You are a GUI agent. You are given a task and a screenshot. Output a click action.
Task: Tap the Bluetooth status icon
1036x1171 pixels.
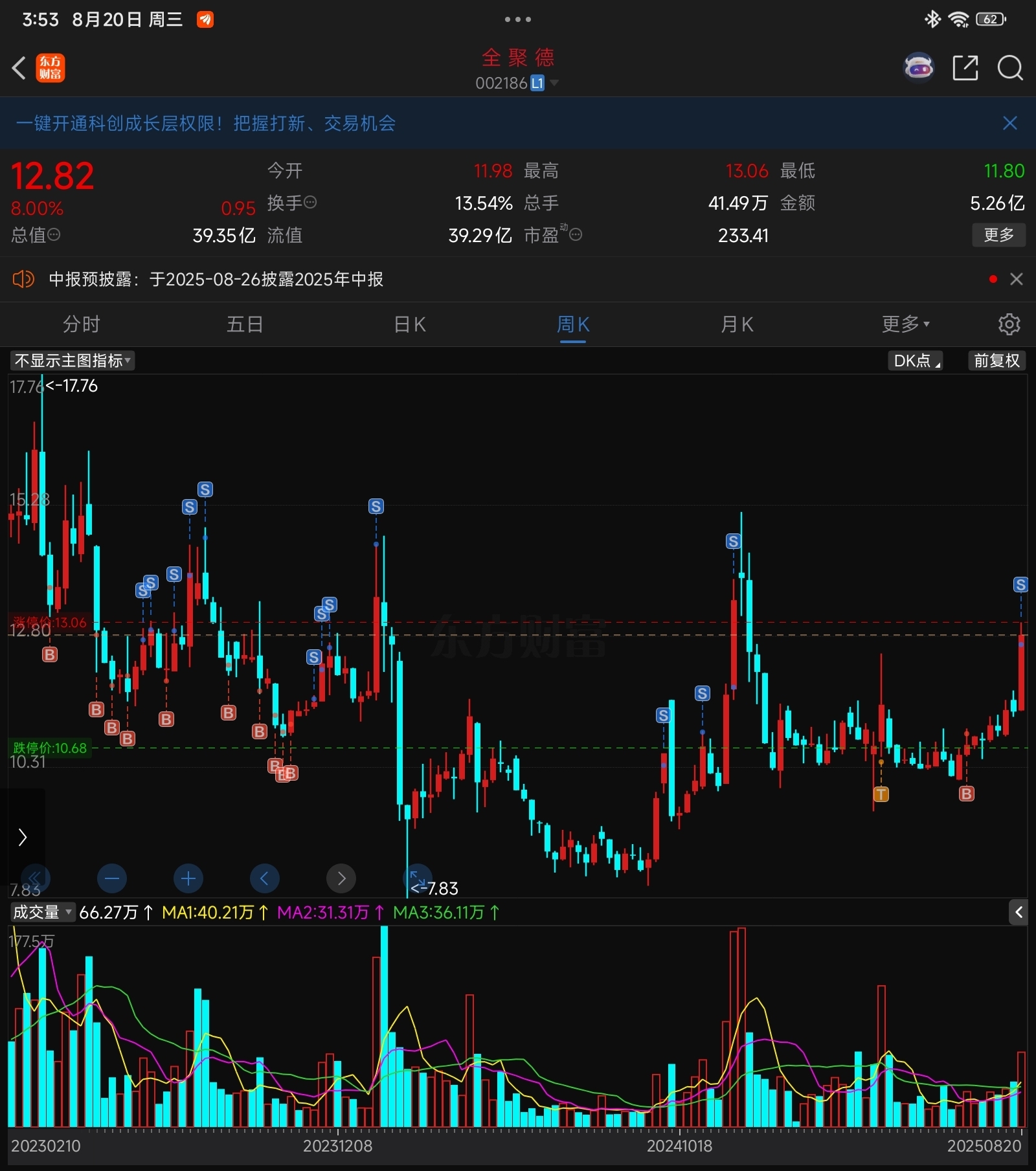932,19
